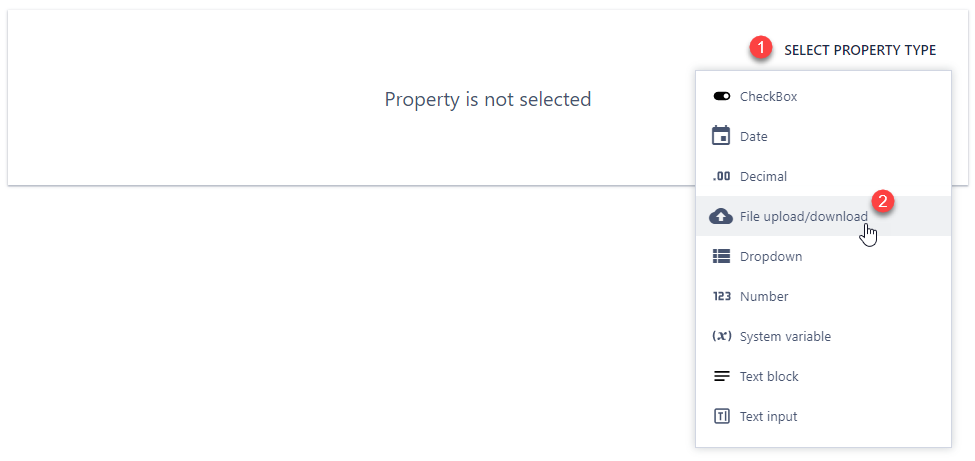Pick the Decimal property option
This screenshot has height=461, width=975.
click(763, 177)
